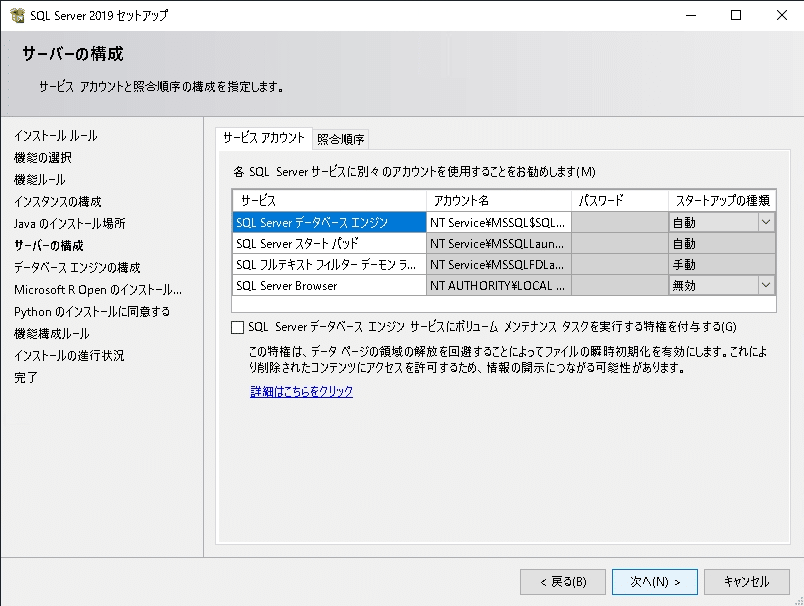Viewport: 804px width, 606px height.
Task: Select インストールの進行状況 step in sidebar
Action: point(69,356)
